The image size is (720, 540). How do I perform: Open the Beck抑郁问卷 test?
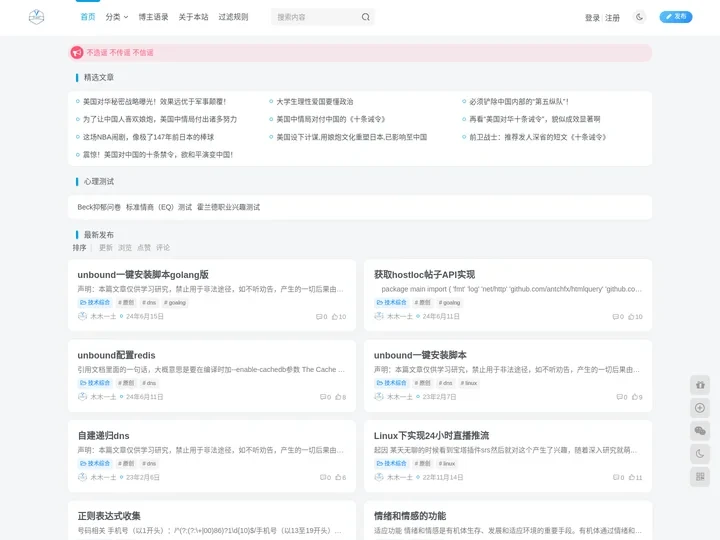tap(99, 207)
